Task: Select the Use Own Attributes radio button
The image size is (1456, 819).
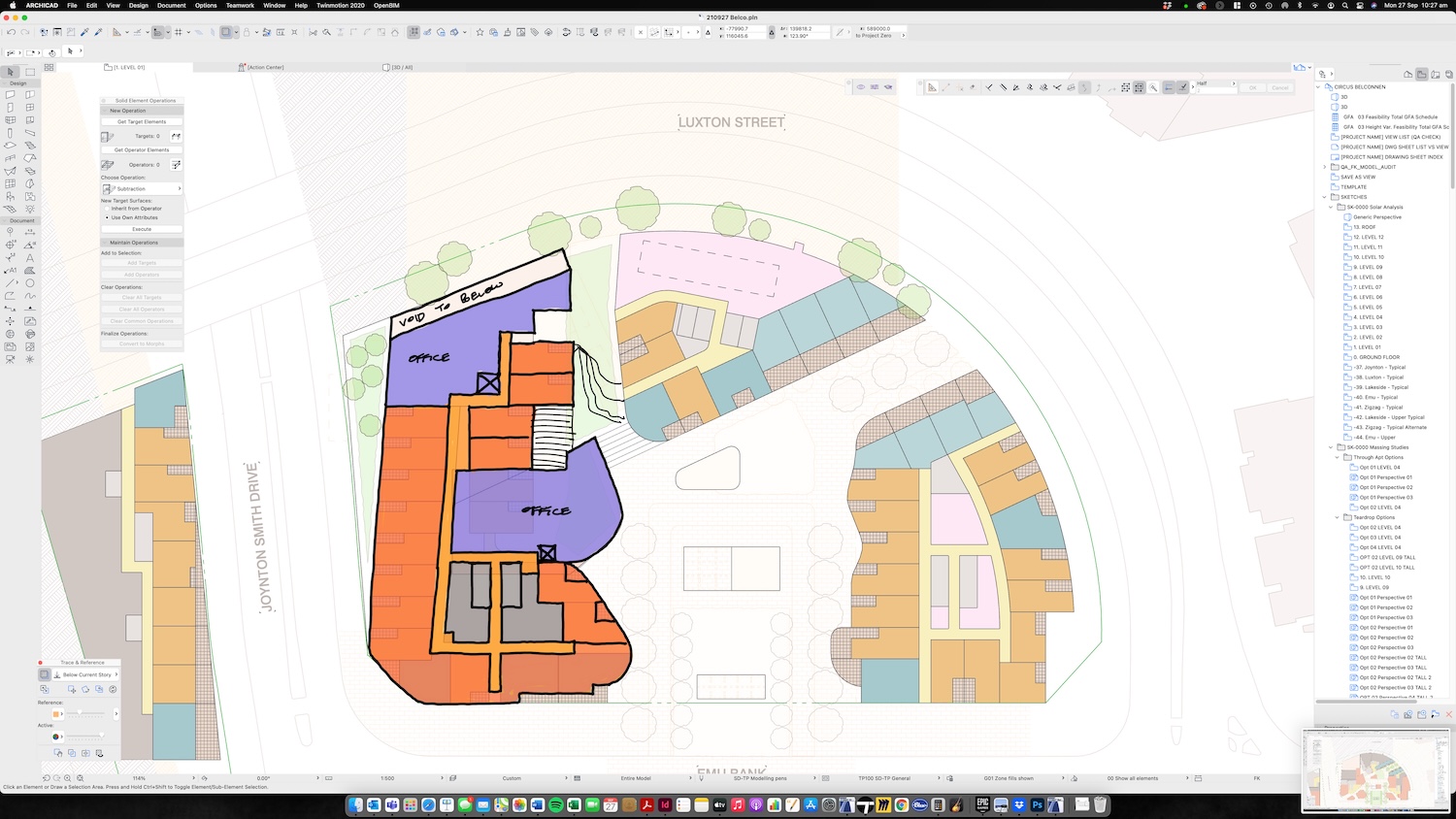Action: point(108,217)
